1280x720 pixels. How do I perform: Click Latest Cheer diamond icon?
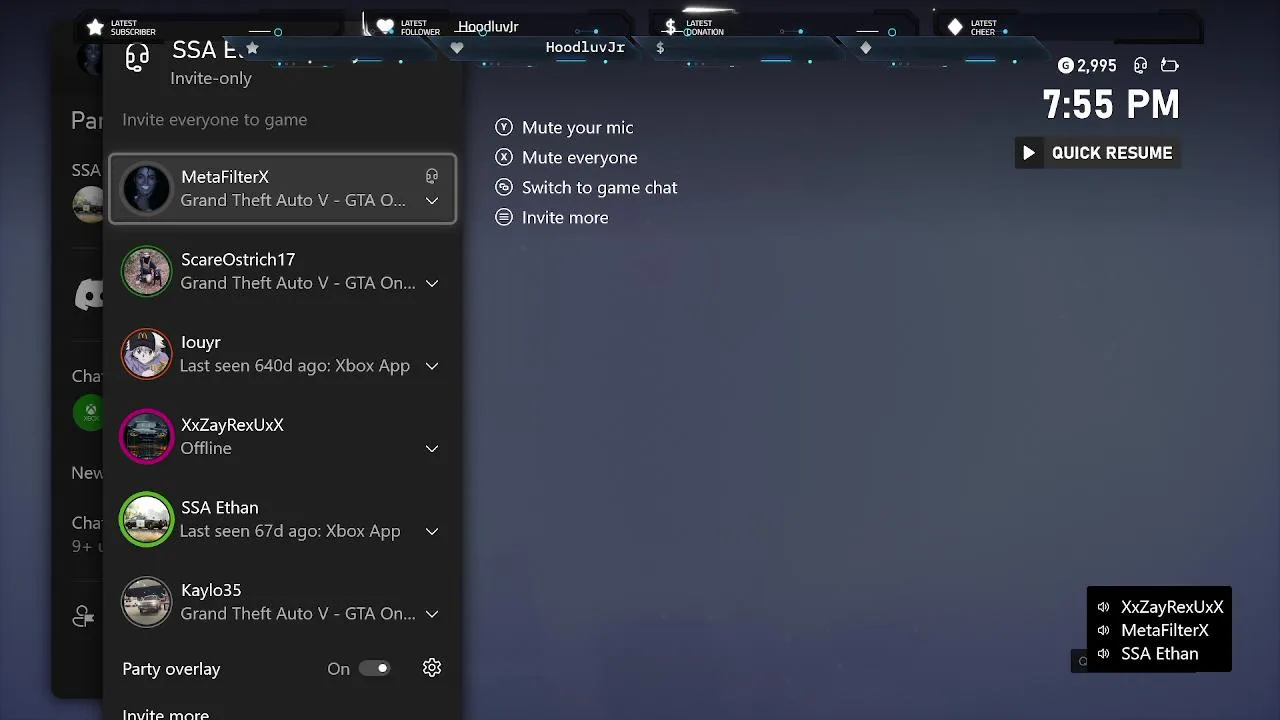(955, 27)
